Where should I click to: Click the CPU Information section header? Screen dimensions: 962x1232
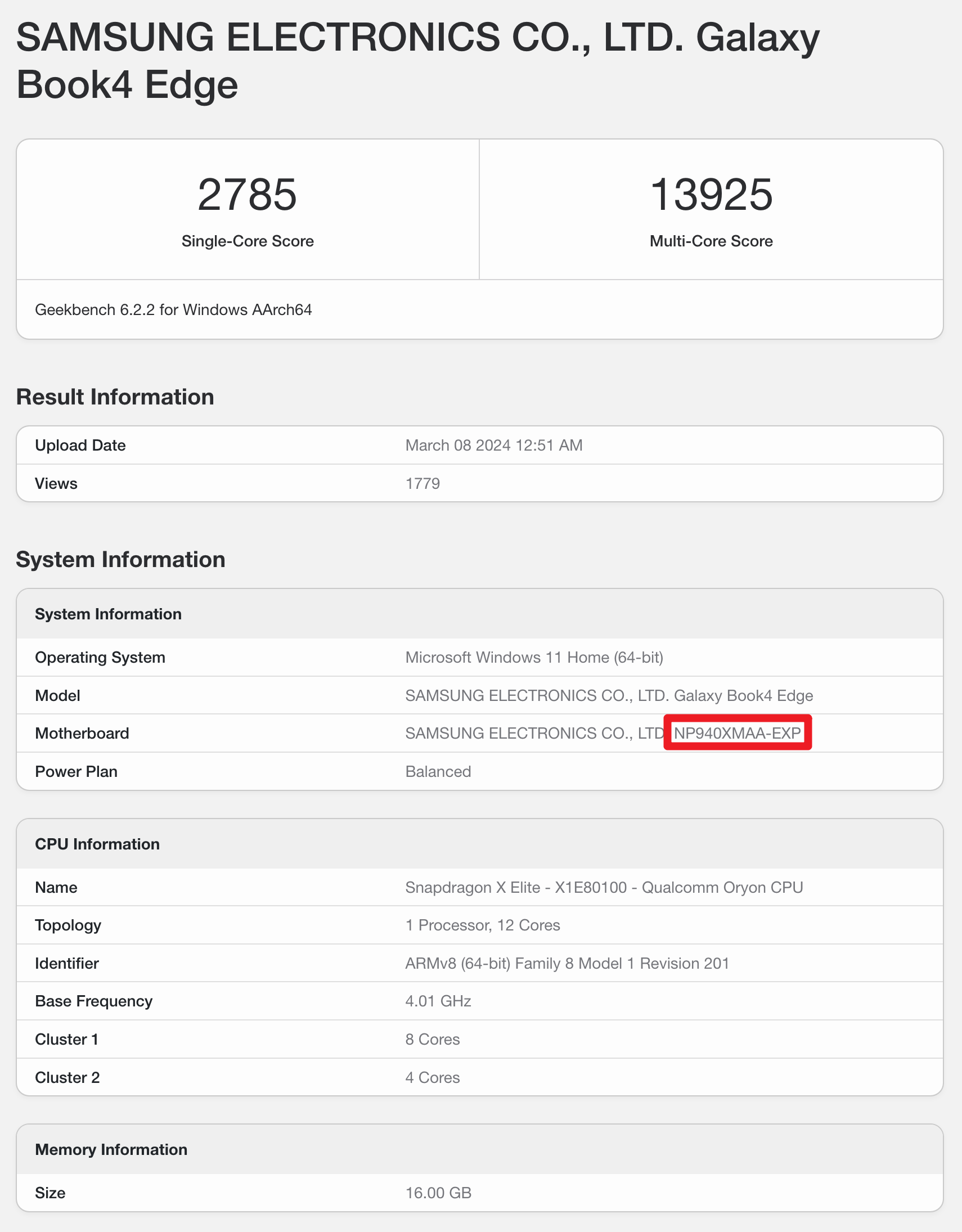[x=97, y=844]
